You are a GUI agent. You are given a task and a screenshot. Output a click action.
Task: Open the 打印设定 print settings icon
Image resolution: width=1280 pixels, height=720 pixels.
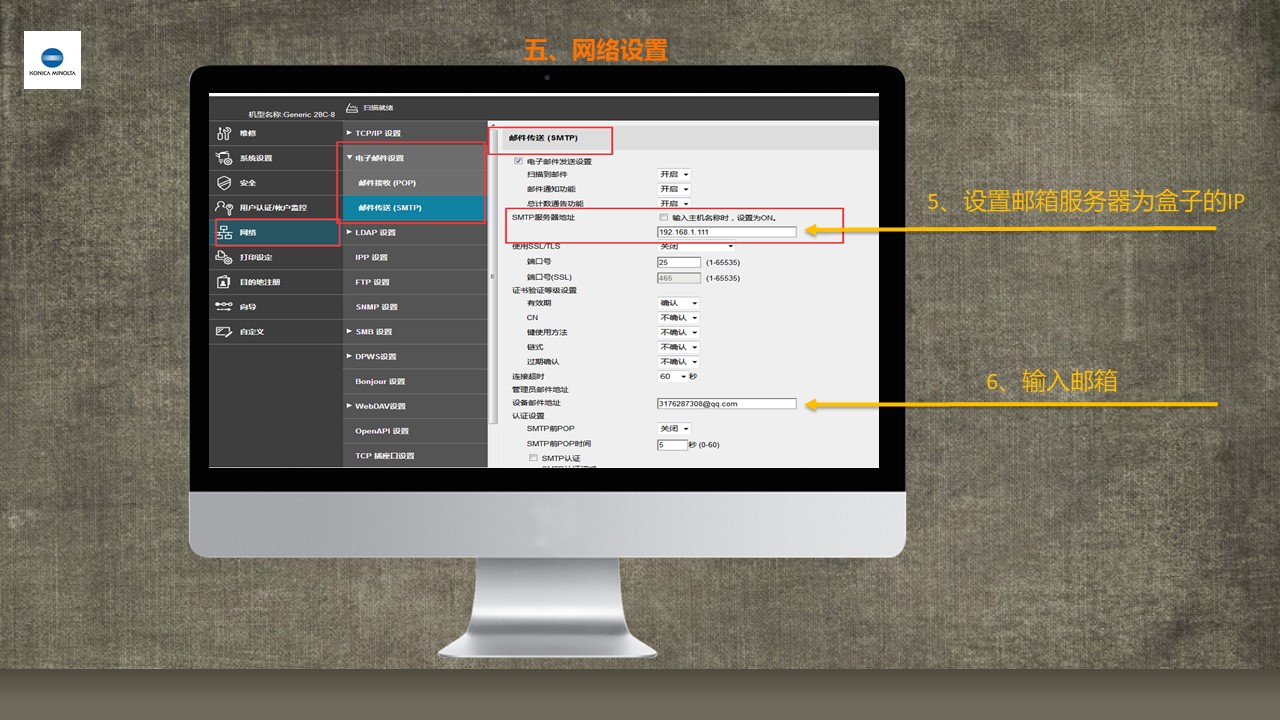[224, 258]
